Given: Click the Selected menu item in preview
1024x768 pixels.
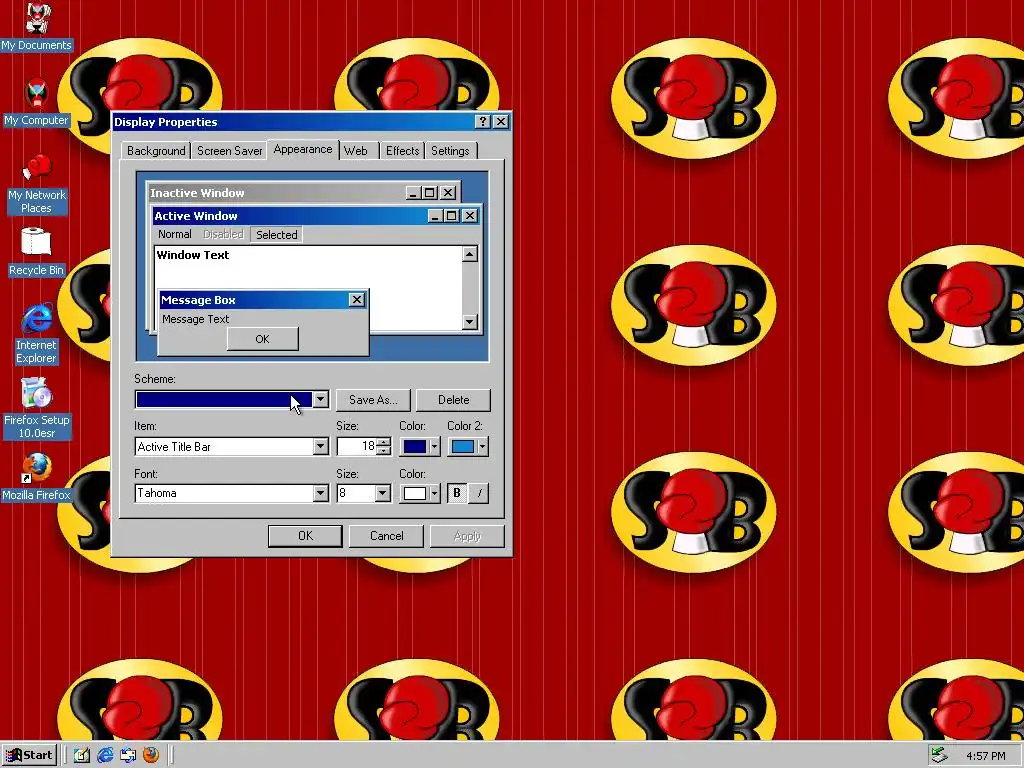Looking at the screenshot, I should [276, 234].
